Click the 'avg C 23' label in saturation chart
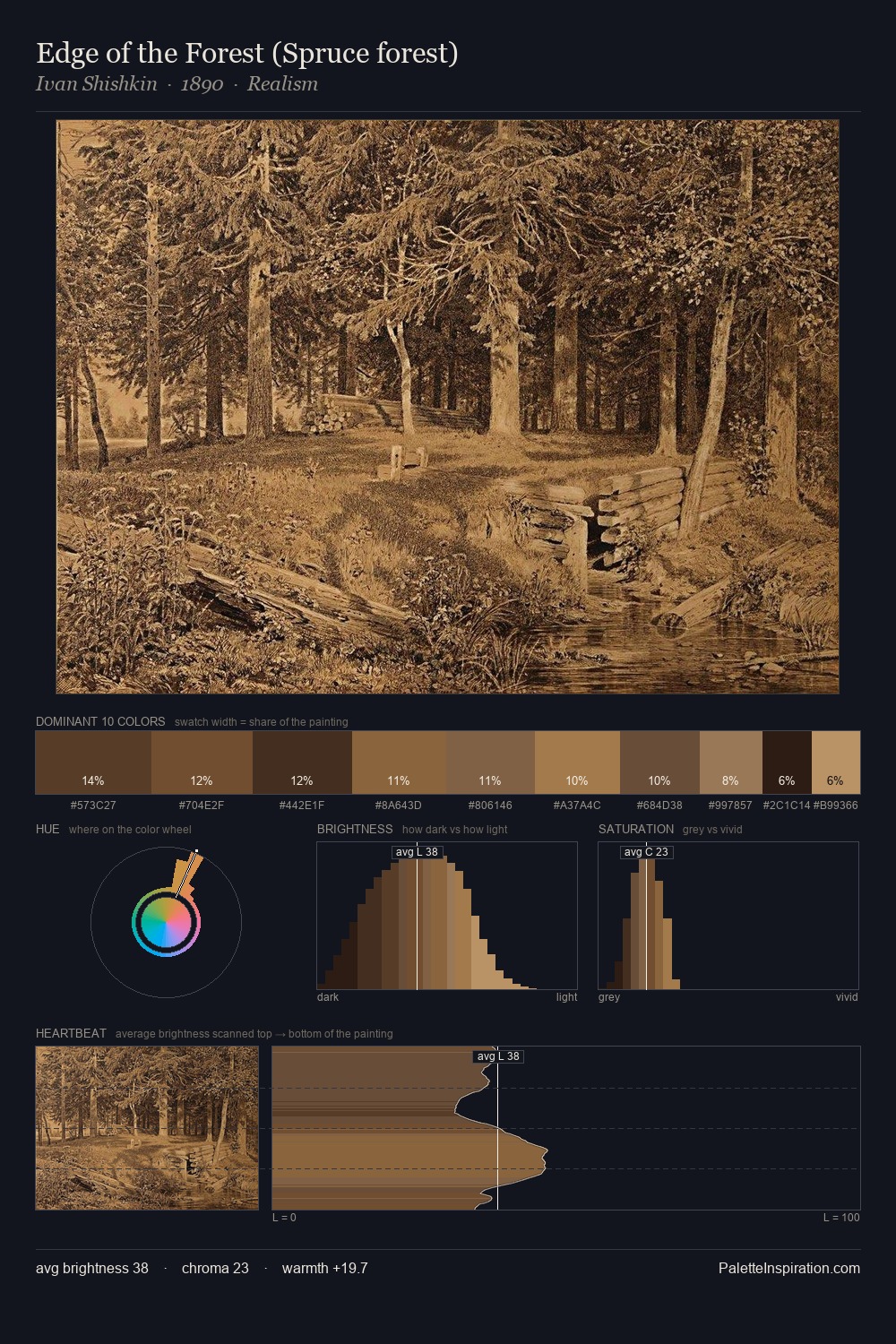The image size is (896, 1344). pyautogui.click(x=646, y=852)
